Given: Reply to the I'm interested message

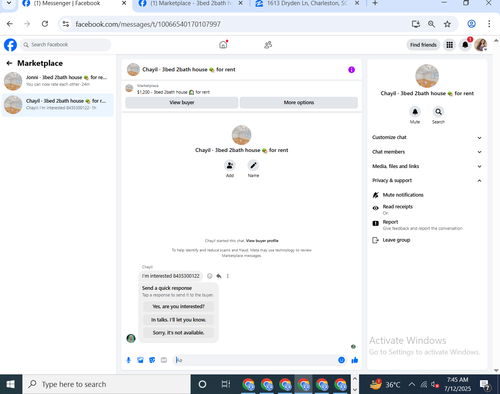Looking at the screenshot, I should click(219, 276).
